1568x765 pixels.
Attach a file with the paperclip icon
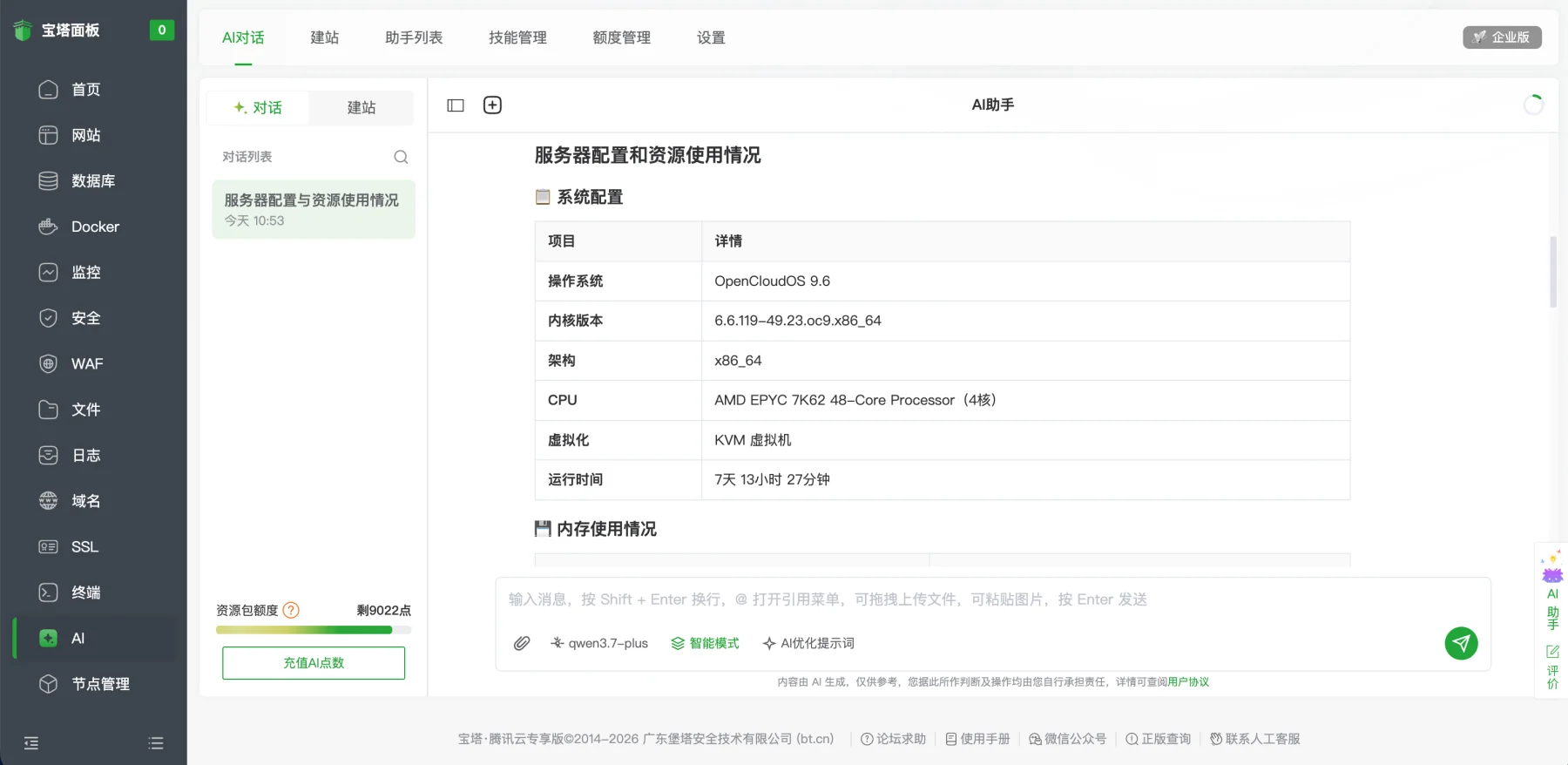coord(522,643)
